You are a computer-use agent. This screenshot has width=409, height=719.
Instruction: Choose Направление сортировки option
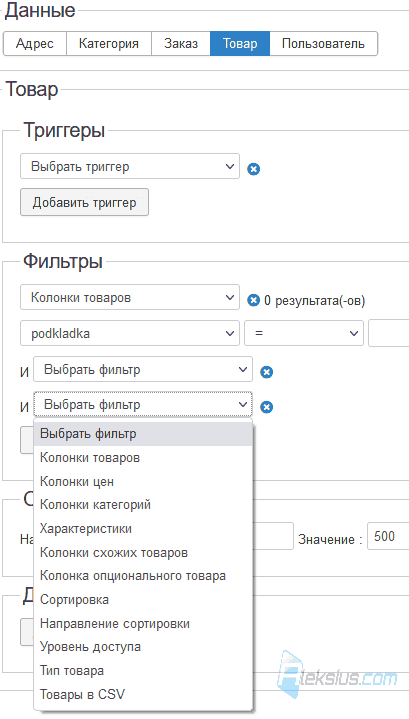pyautogui.click(x=143, y=624)
